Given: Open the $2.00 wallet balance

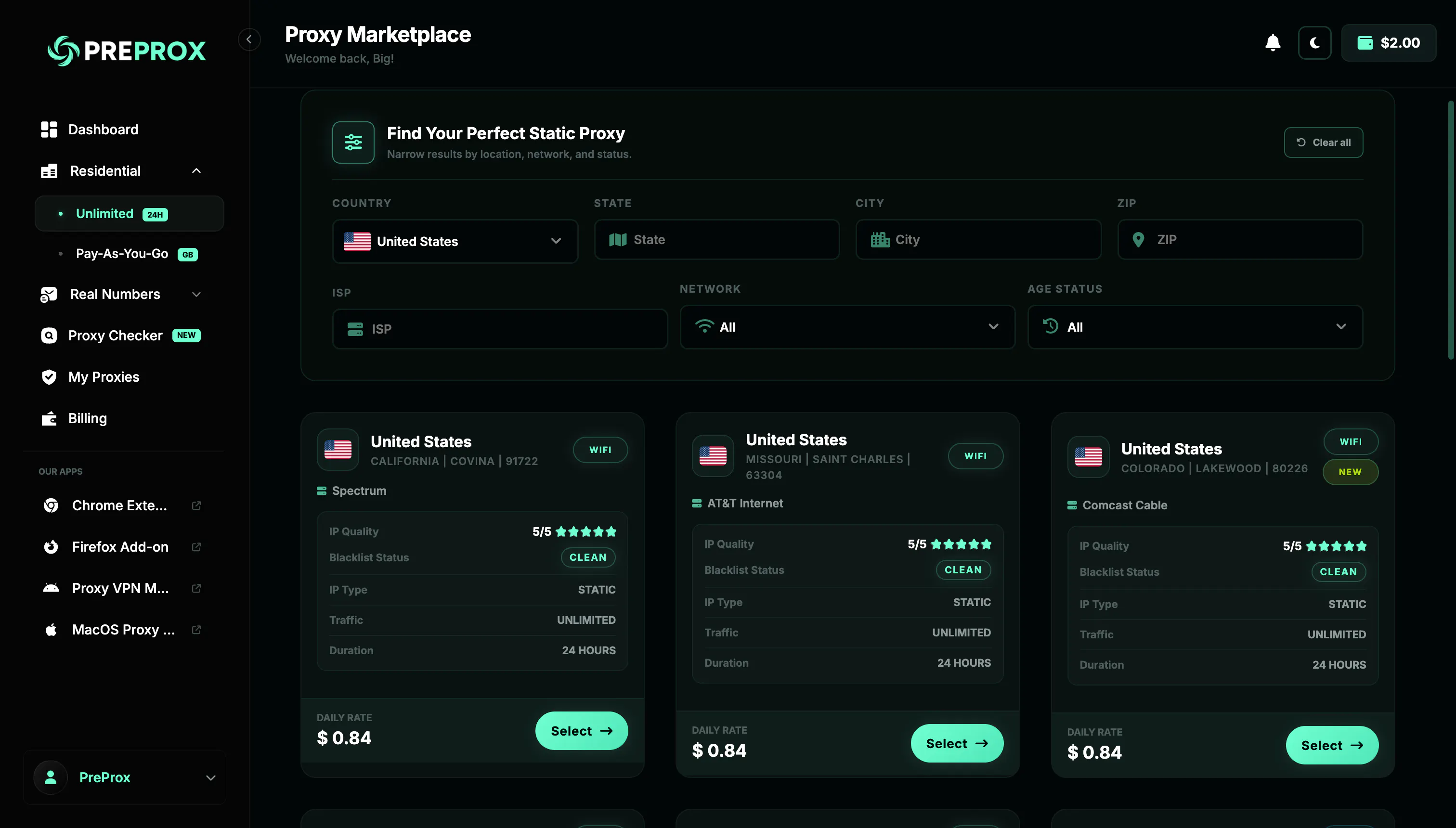Looking at the screenshot, I should point(1388,43).
